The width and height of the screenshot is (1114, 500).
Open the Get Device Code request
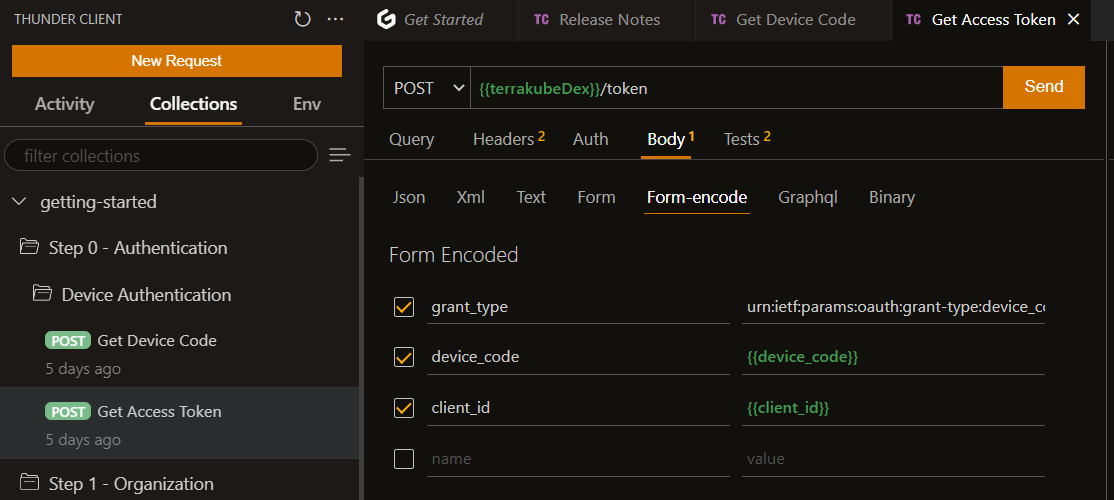pyautogui.click(x=156, y=340)
